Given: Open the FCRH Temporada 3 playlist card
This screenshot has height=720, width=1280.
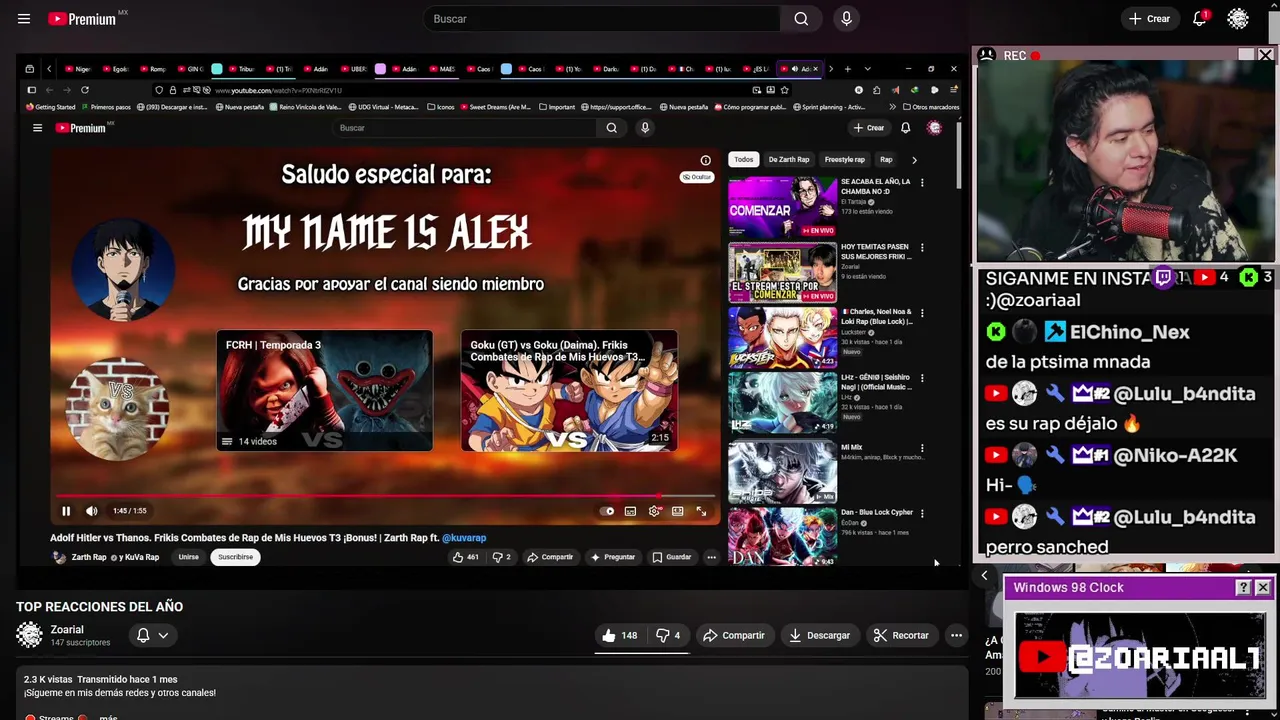Looking at the screenshot, I should [x=325, y=391].
